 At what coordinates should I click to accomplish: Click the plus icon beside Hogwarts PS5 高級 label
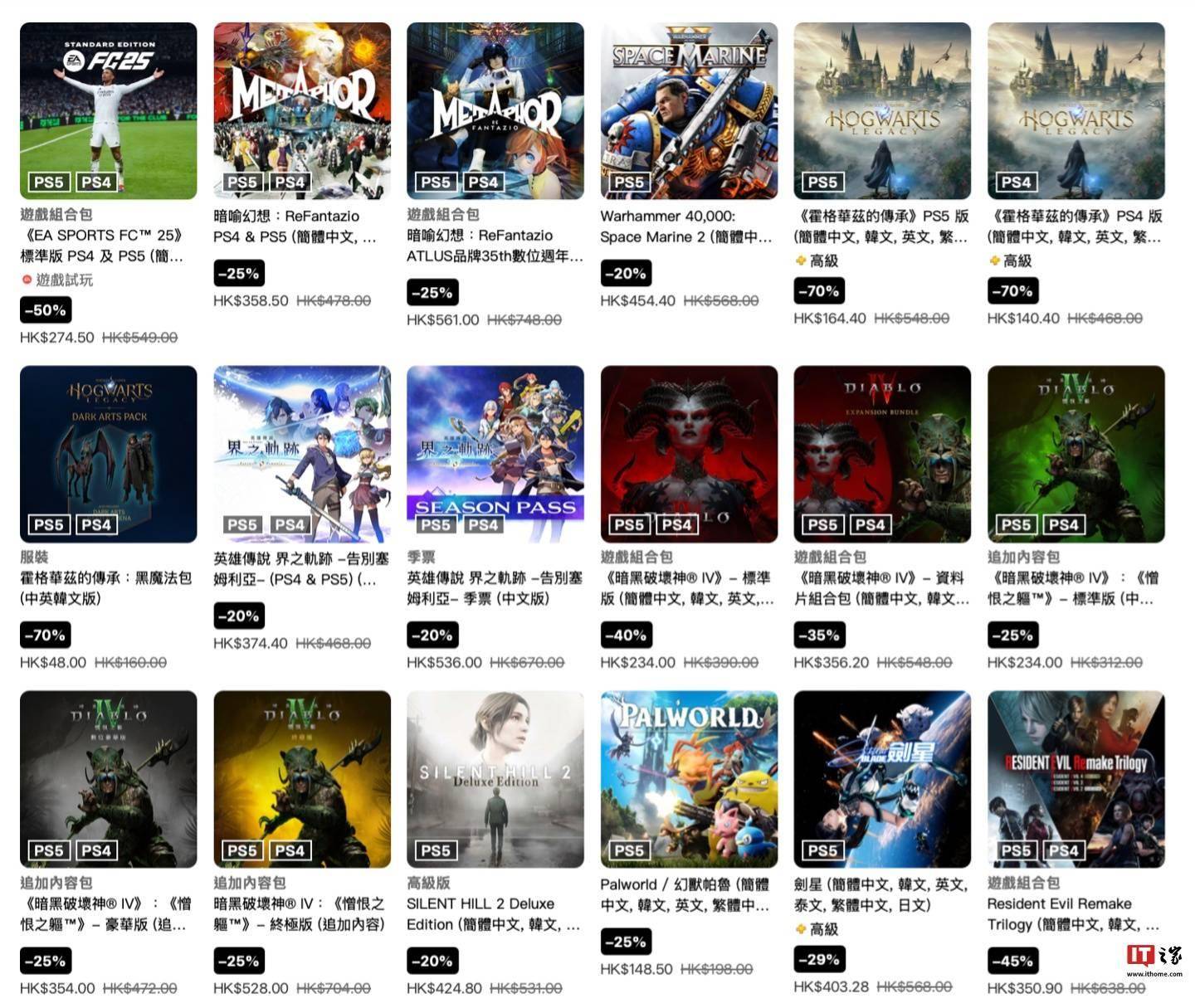tap(801, 261)
